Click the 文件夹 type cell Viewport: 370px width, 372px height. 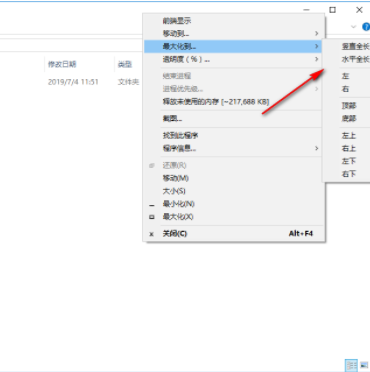click(x=129, y=82)
